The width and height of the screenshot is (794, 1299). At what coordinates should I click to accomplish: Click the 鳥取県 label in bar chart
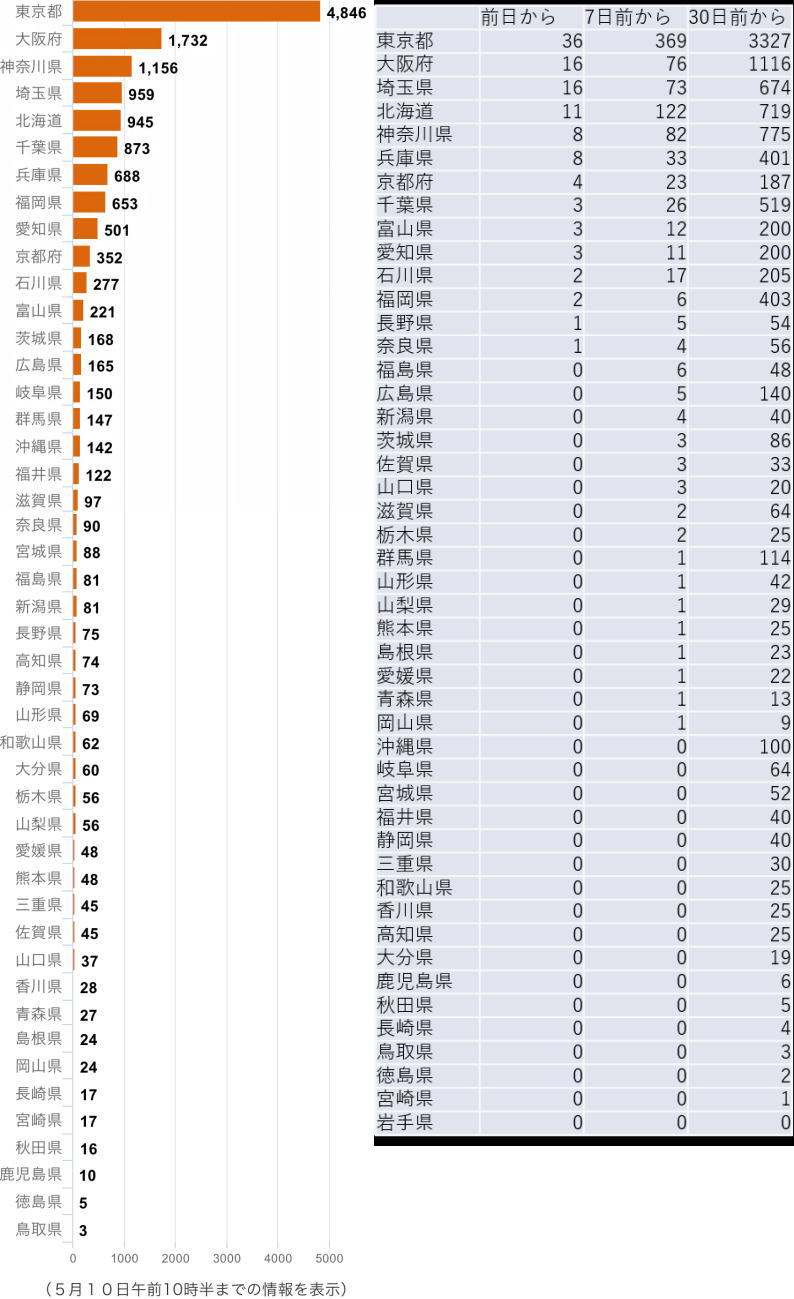(39, 1229)
